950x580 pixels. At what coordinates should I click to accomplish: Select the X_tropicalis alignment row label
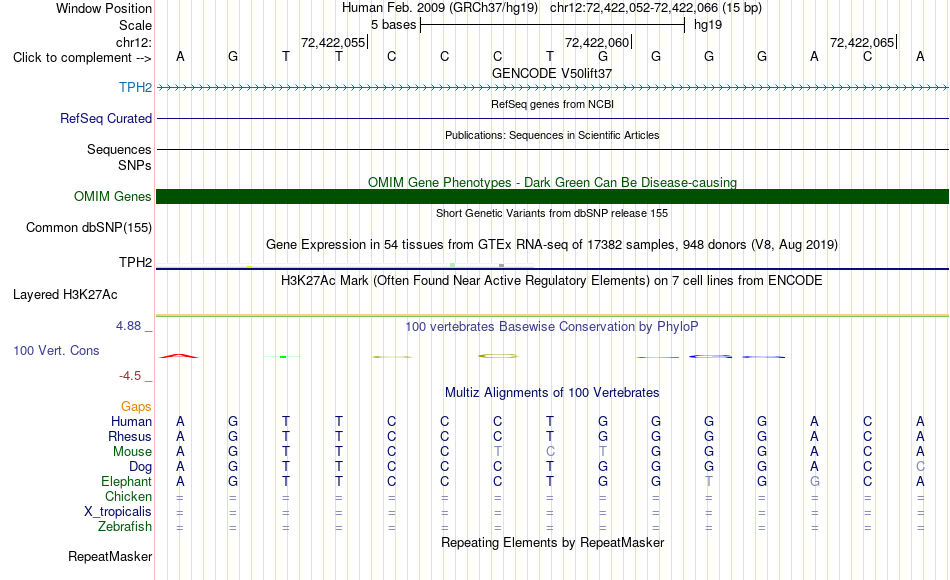point(118,512)
